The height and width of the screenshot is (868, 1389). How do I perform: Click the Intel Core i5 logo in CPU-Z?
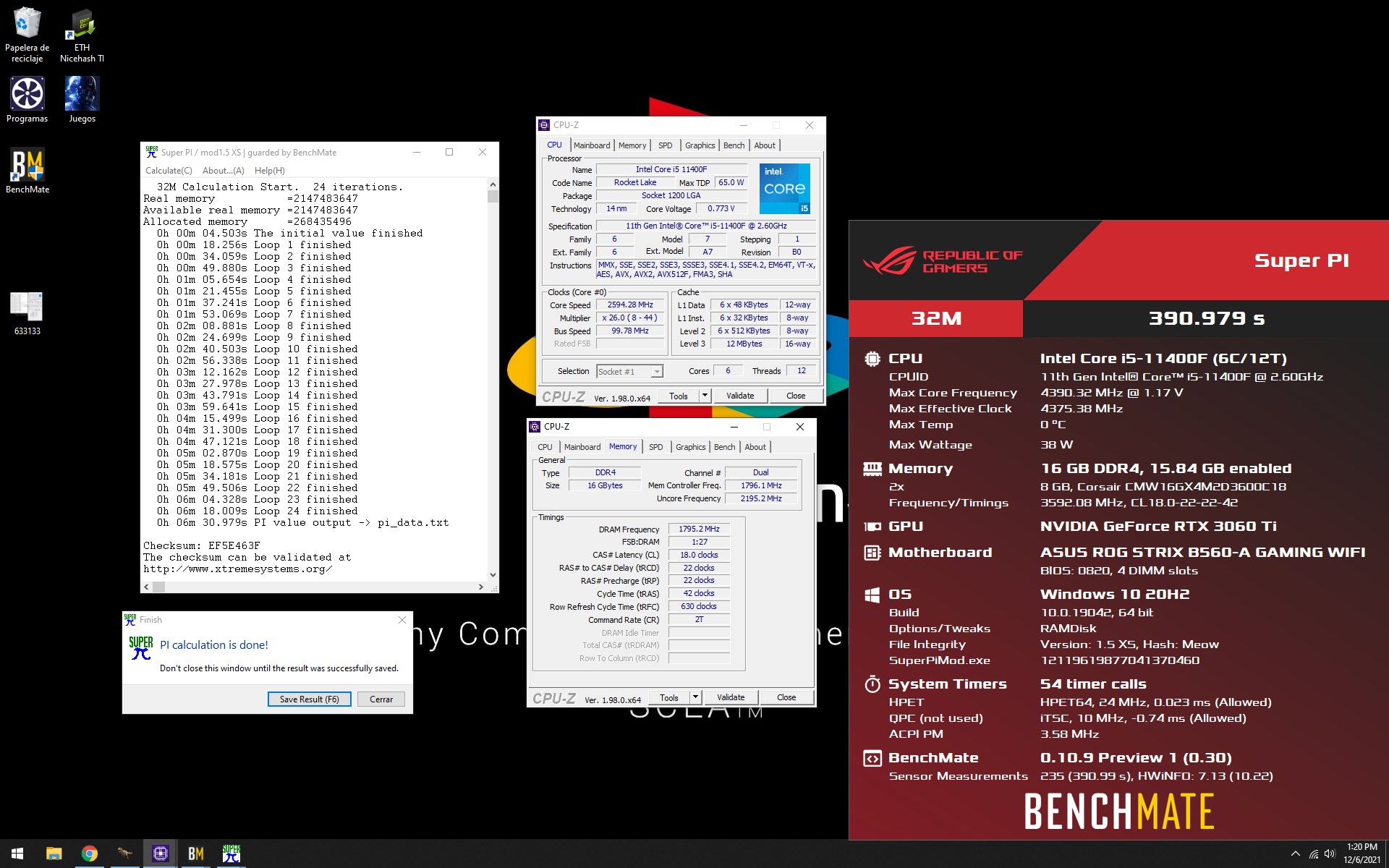coord(784,188)
